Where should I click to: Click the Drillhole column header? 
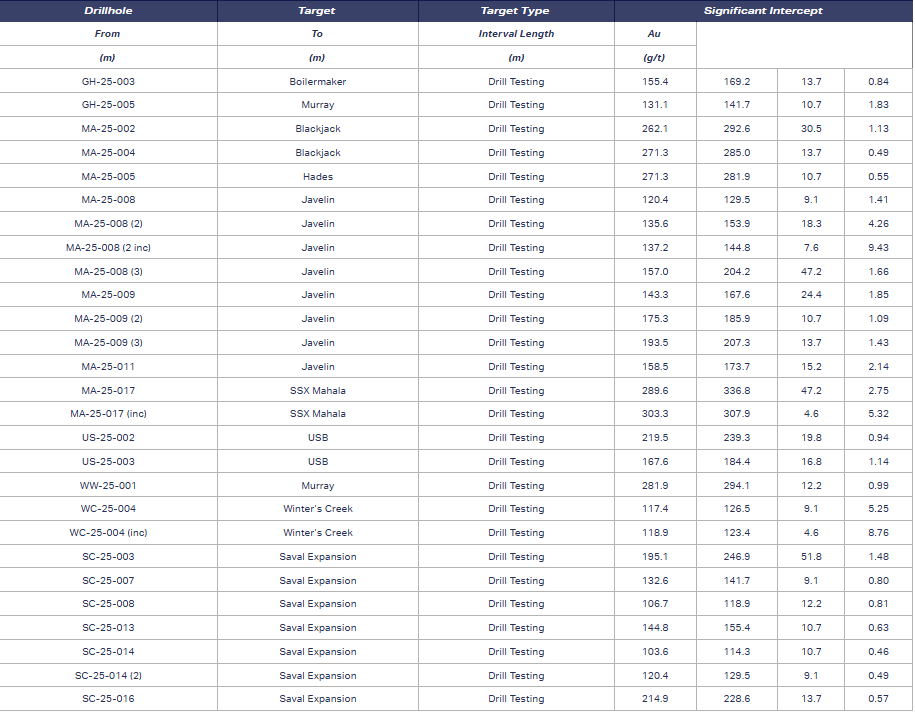(108, 11)
